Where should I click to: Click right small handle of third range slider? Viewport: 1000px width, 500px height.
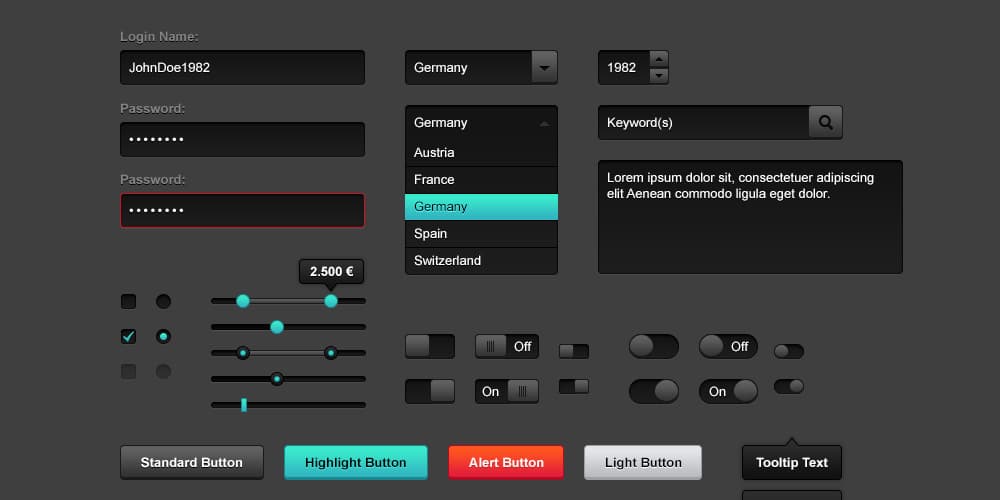pyautogui.click(x=331, y=353)
